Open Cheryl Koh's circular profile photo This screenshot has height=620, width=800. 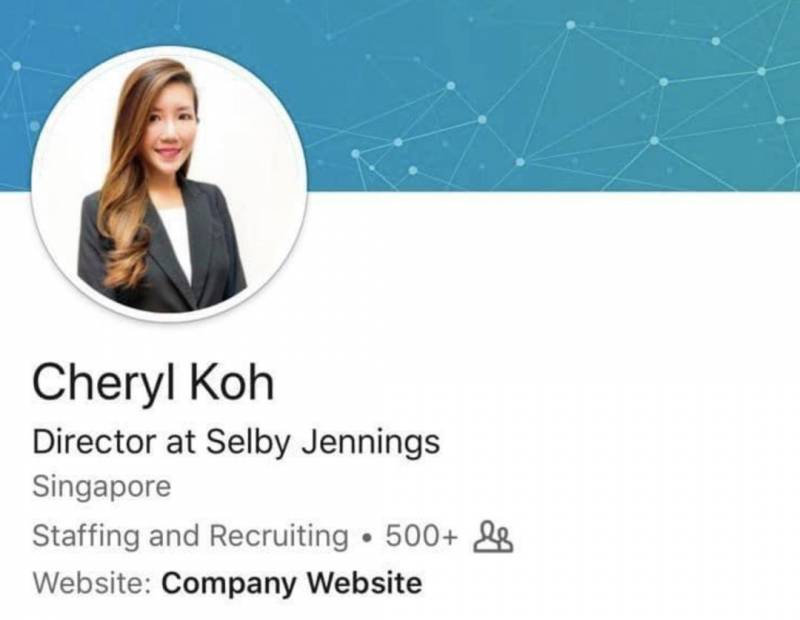tap(169, 184)
